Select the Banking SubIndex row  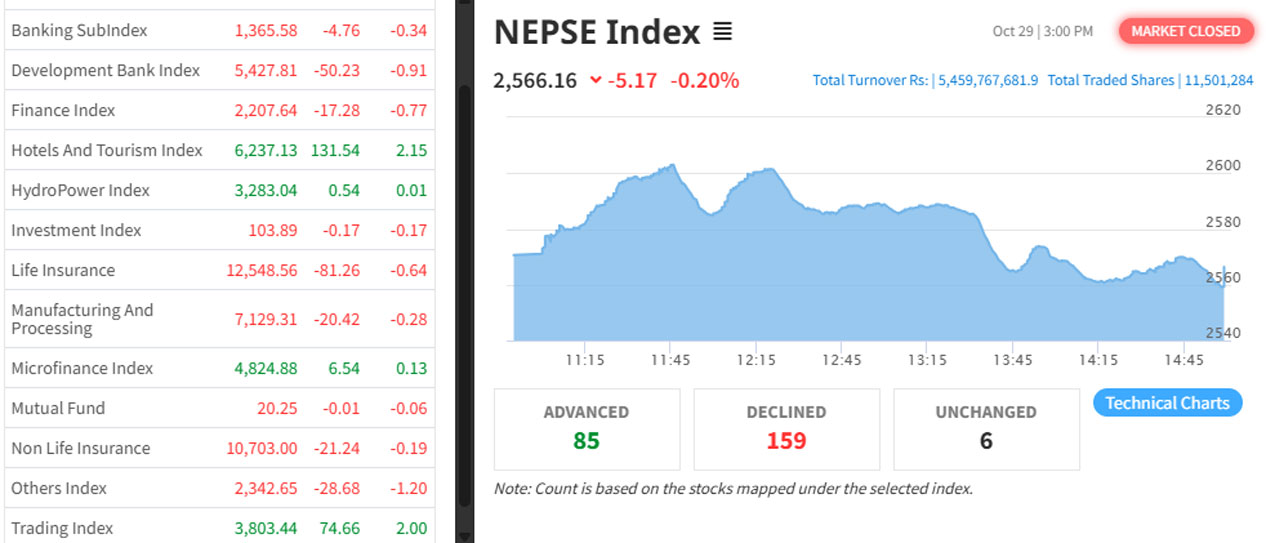click(79, 30)
